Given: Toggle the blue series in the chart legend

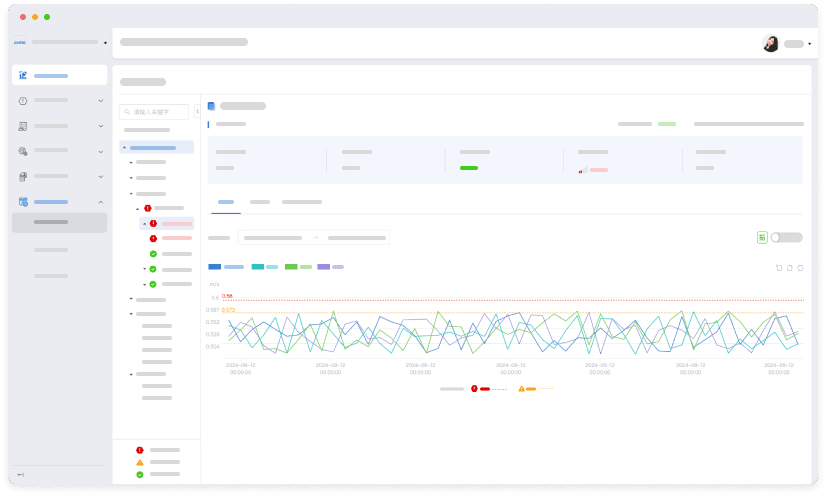Looking at the screenshot, I should pos(215,267).
